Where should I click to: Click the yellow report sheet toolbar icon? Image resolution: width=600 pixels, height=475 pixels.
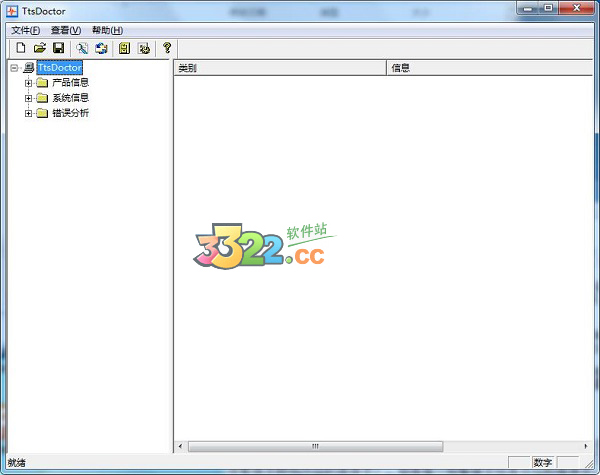pyautogui.click(x=124, y=48)
